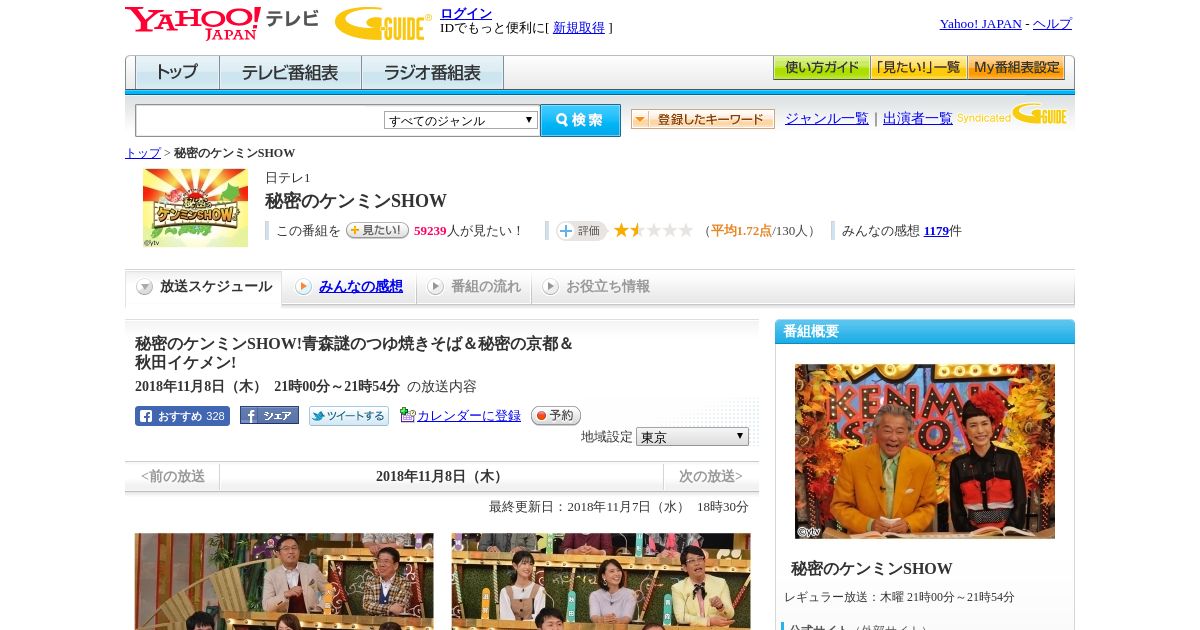Viewport: 1200px width, 630px height.
Task: Go to 次の放送> next broadcast
Action: click(x=711, y=477)
